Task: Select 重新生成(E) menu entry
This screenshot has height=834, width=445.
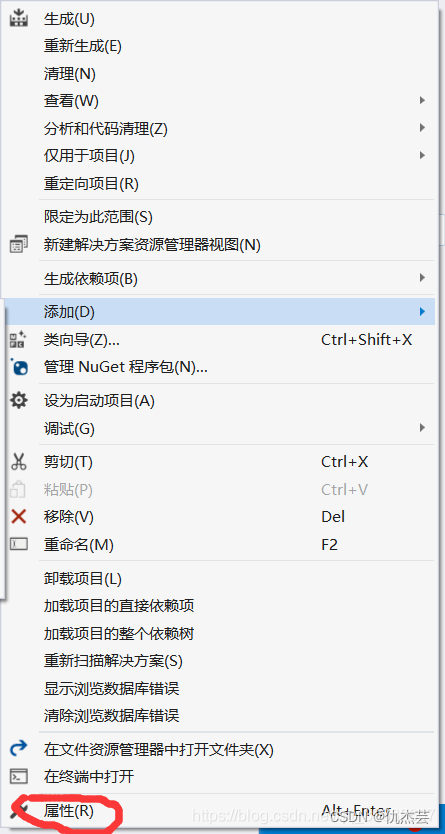Action: [x=83, y=46]
